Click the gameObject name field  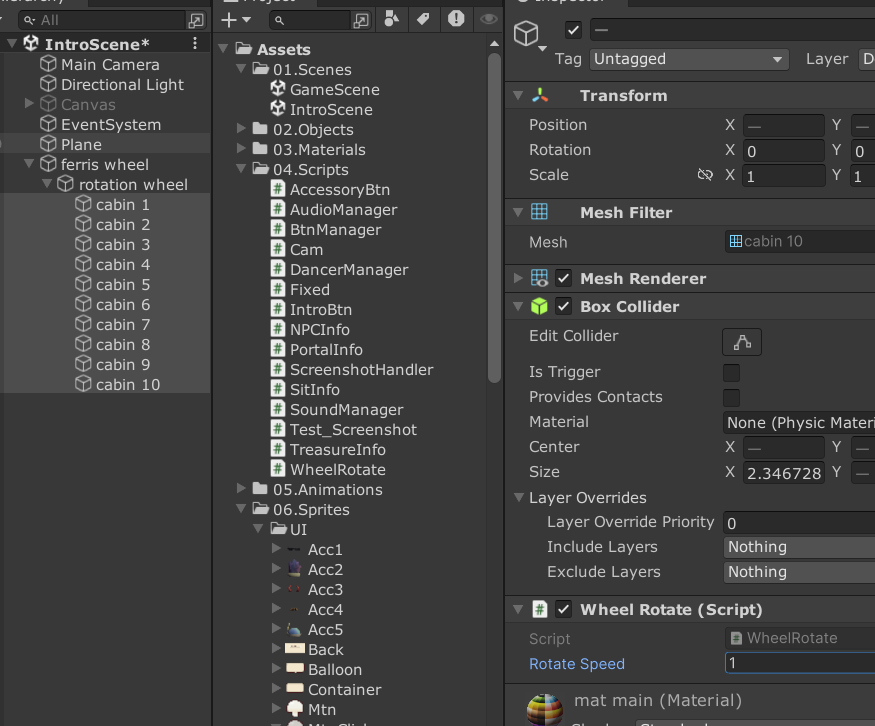pyautogui.click(x=733, y=30)
